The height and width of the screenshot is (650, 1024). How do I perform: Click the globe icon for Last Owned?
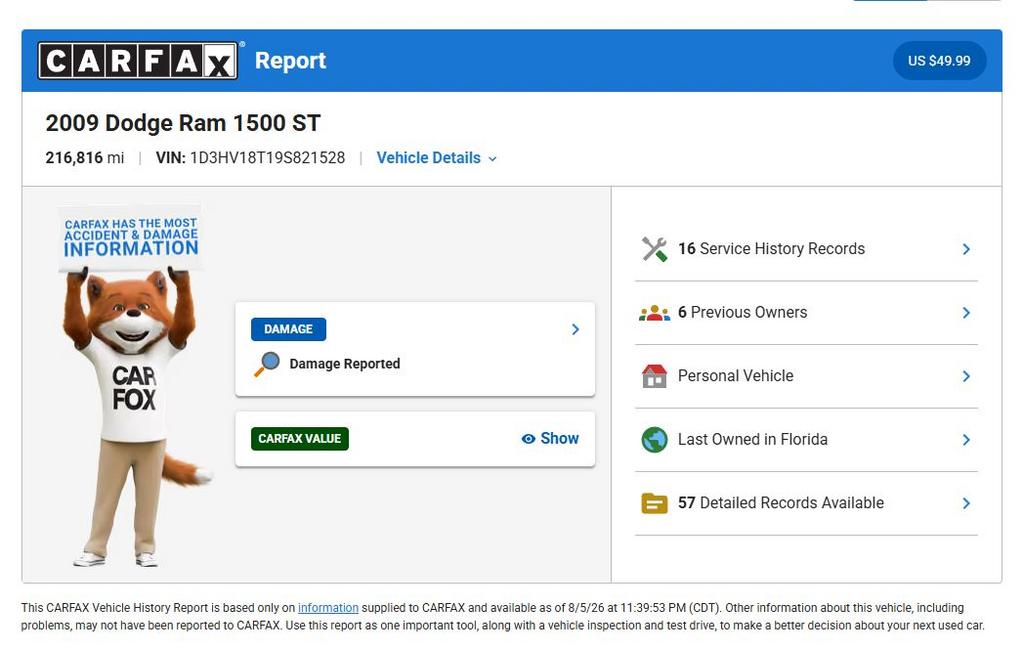[654, 440]
